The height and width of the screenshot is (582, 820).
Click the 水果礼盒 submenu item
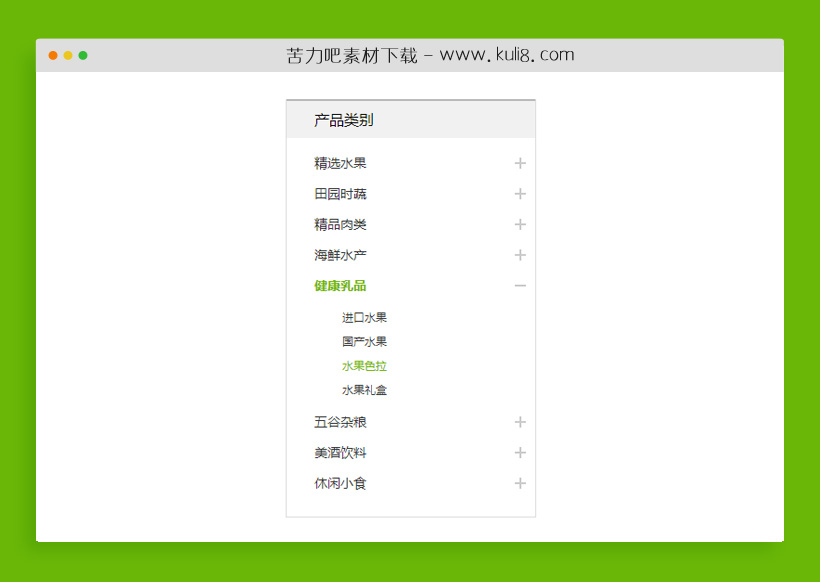coord(364,390)
